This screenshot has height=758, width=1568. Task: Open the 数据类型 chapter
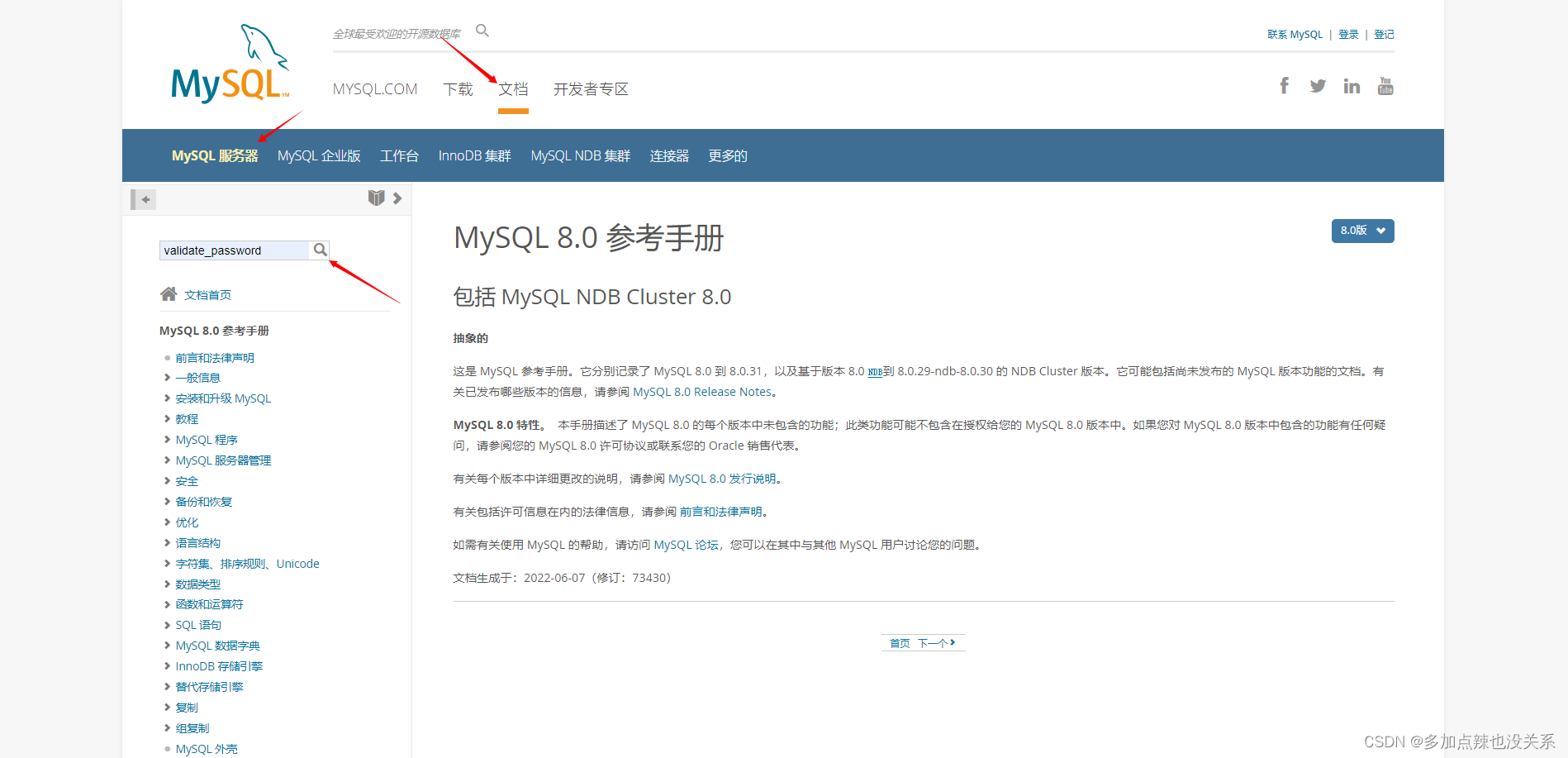click(197, 584)
